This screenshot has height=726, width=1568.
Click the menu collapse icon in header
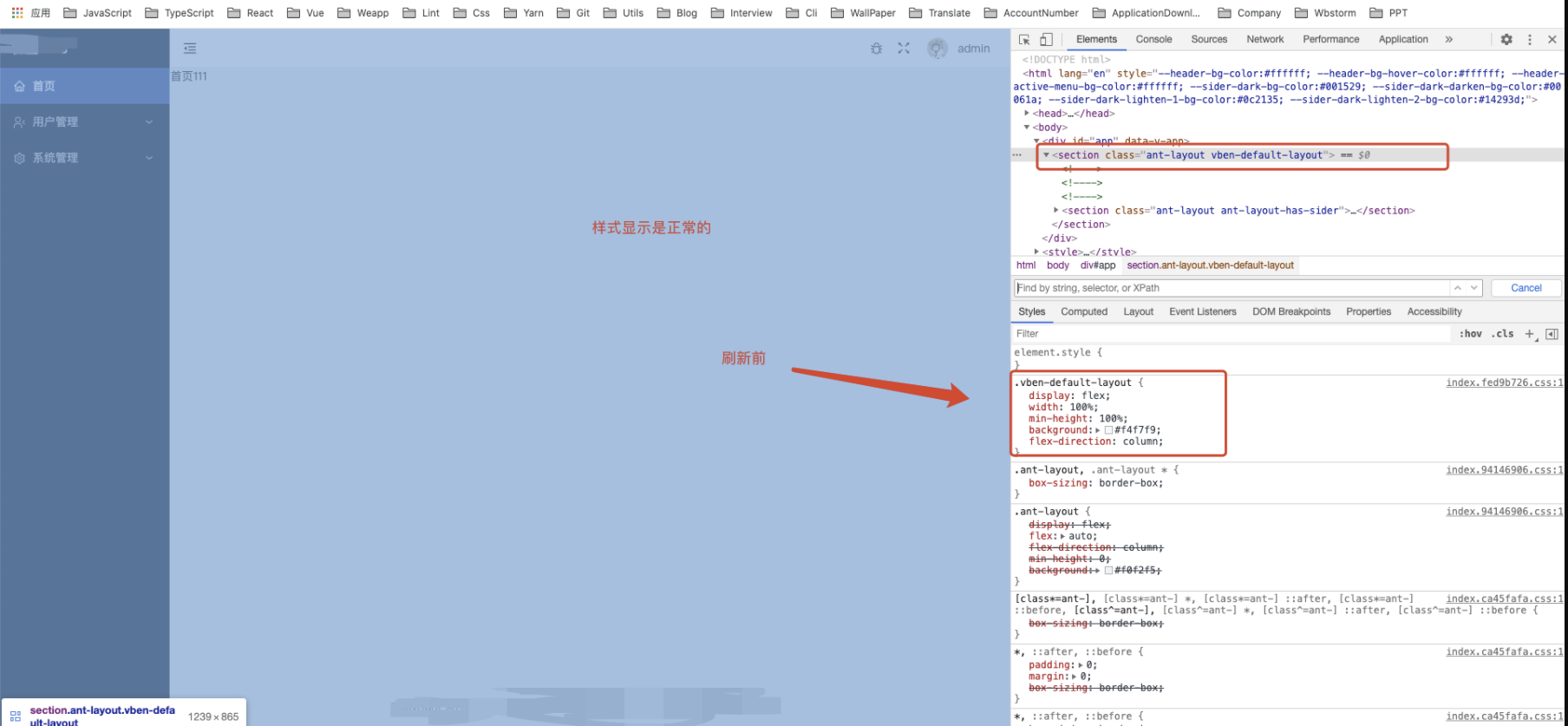click(190, 49)
